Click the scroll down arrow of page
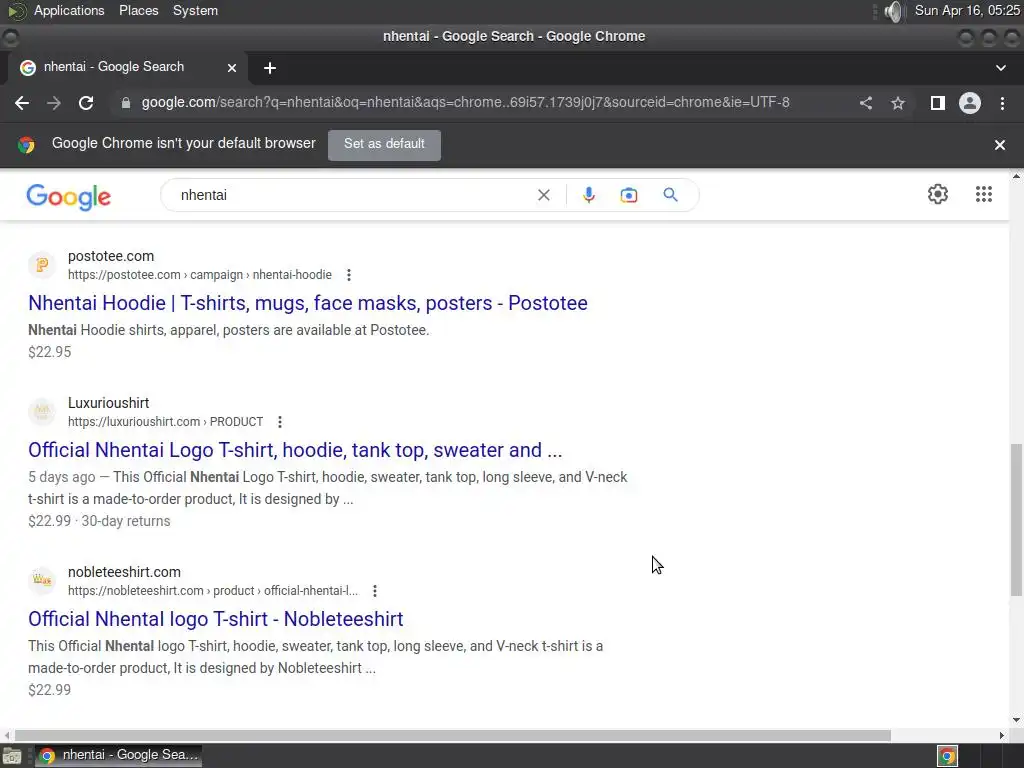Viewport: 1024px width, 768px height. tap(1016, 720)
